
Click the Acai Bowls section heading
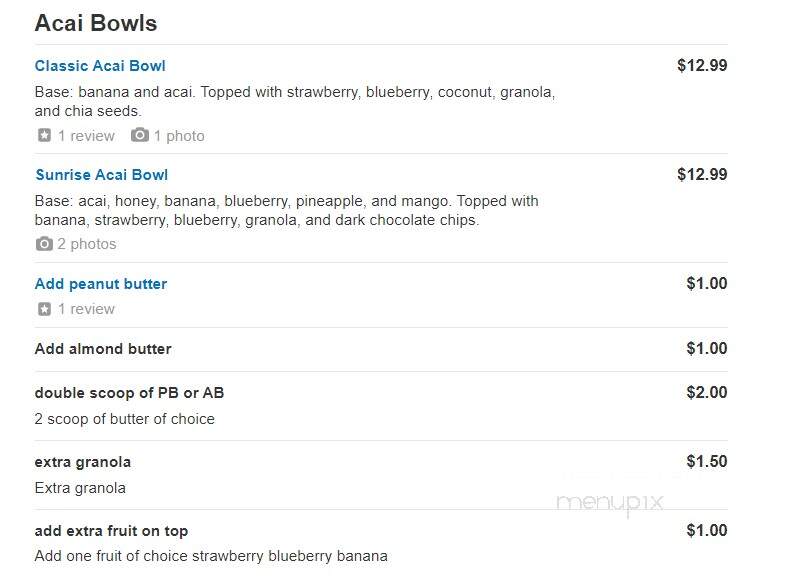point(96,23)
